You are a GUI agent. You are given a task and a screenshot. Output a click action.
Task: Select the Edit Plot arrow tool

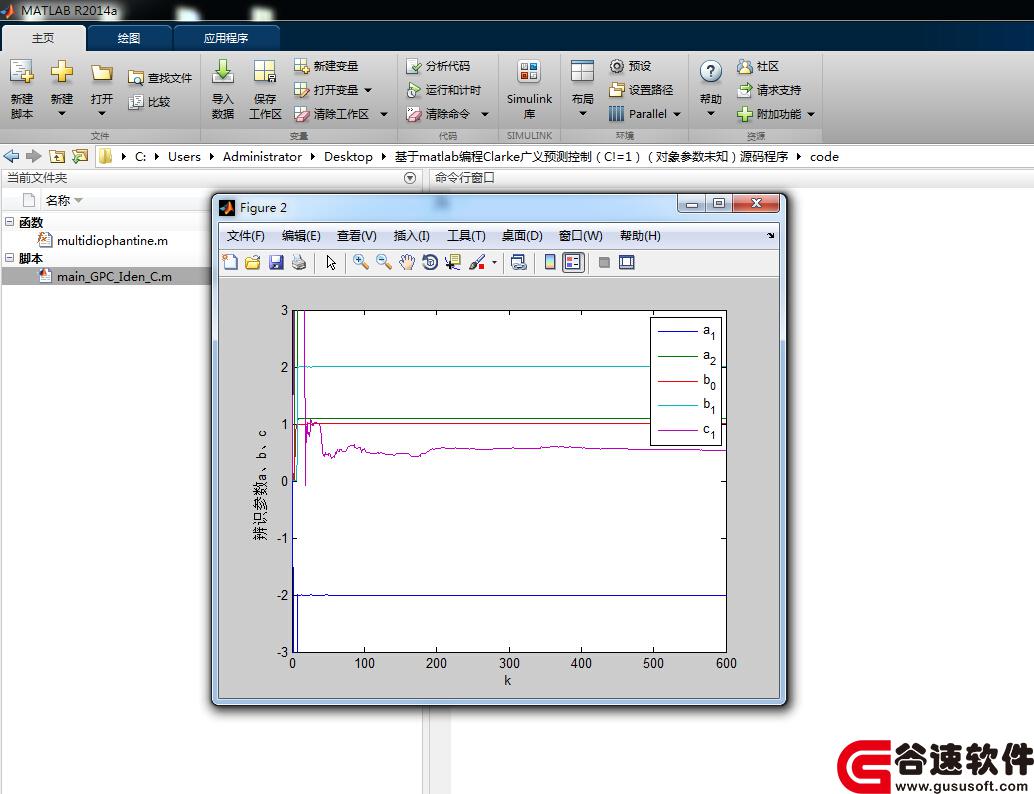click(x=331, y=262)
